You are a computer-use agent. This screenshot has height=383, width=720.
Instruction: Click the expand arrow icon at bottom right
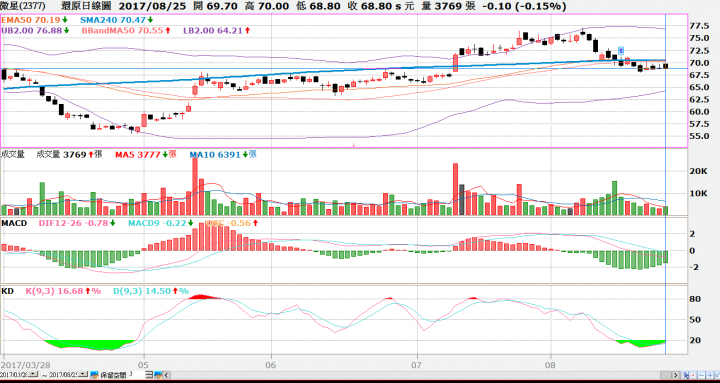(717, 375)
